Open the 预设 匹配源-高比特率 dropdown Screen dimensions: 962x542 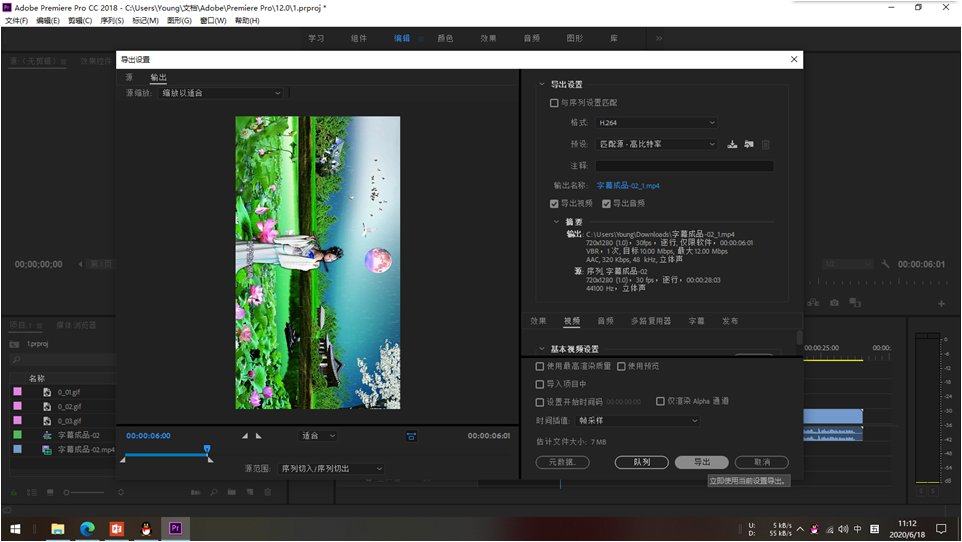click(x=656, y=144)
